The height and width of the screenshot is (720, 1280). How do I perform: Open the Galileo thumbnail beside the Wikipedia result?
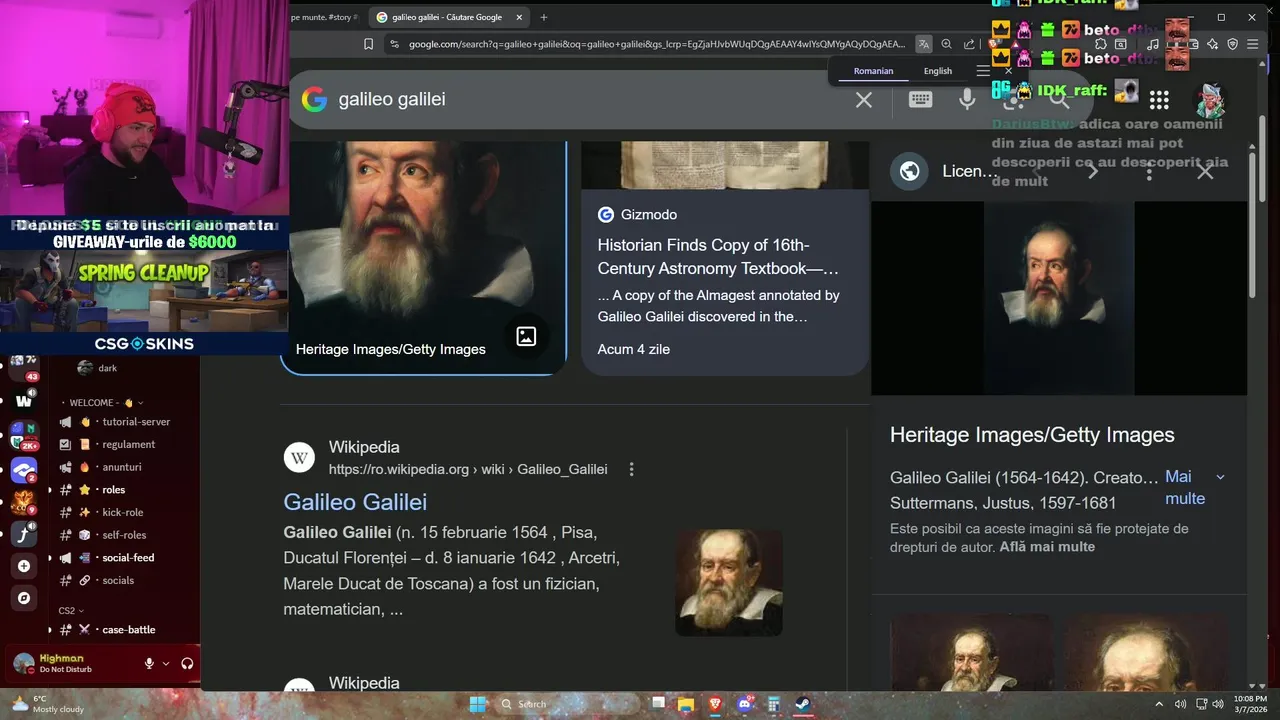729,583
